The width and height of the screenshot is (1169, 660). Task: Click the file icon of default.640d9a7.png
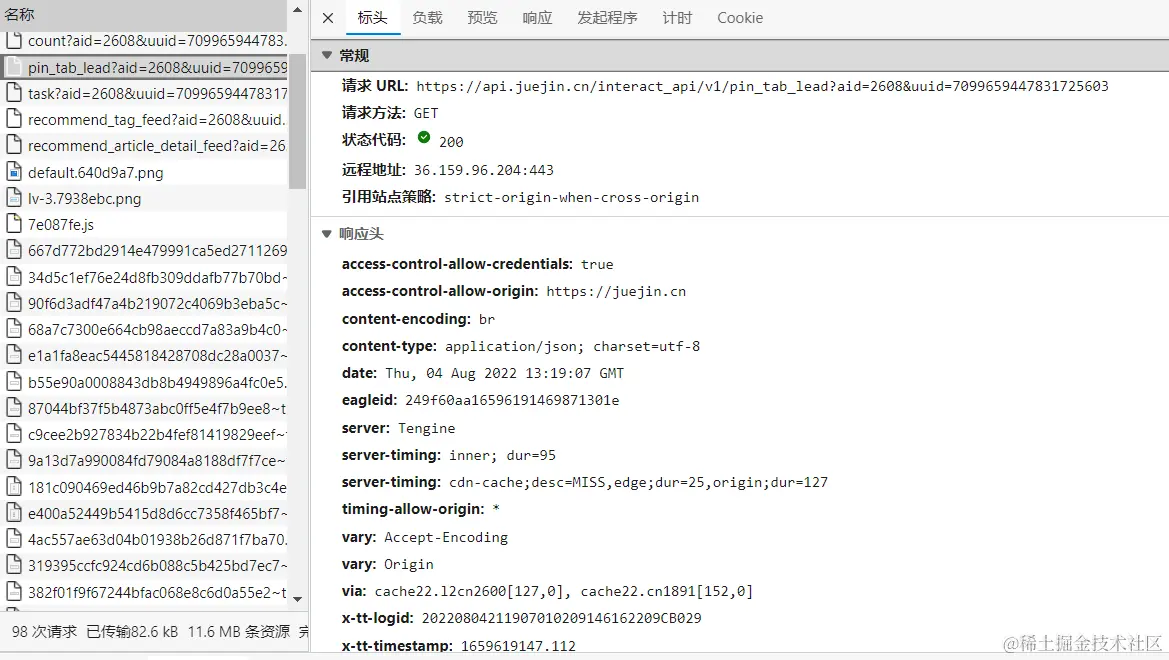pyautogui.click(x=13, y=172)
